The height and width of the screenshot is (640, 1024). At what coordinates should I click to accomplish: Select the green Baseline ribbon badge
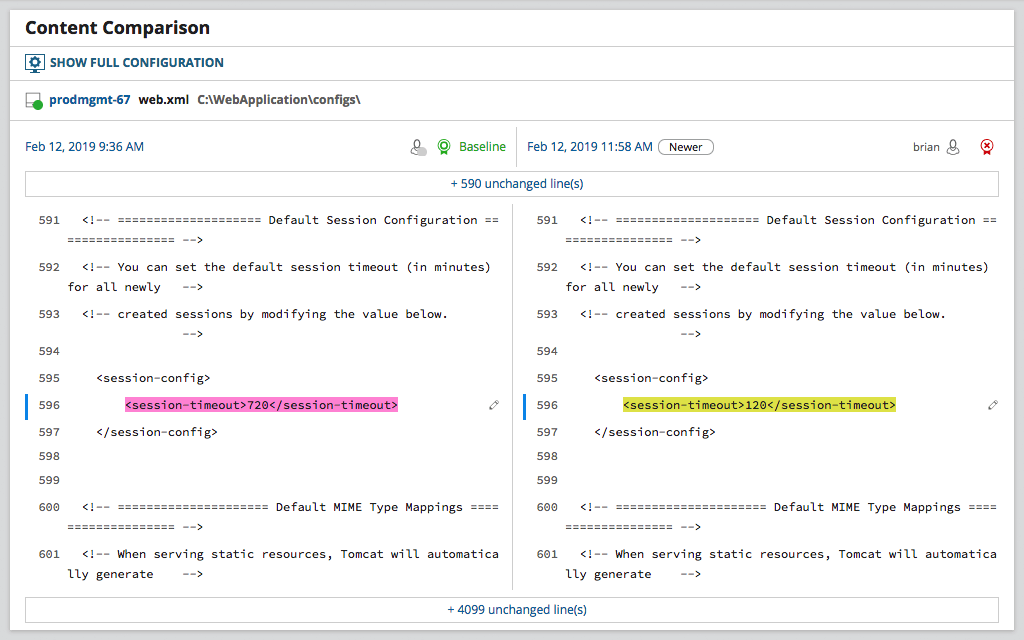click(443, 146)
